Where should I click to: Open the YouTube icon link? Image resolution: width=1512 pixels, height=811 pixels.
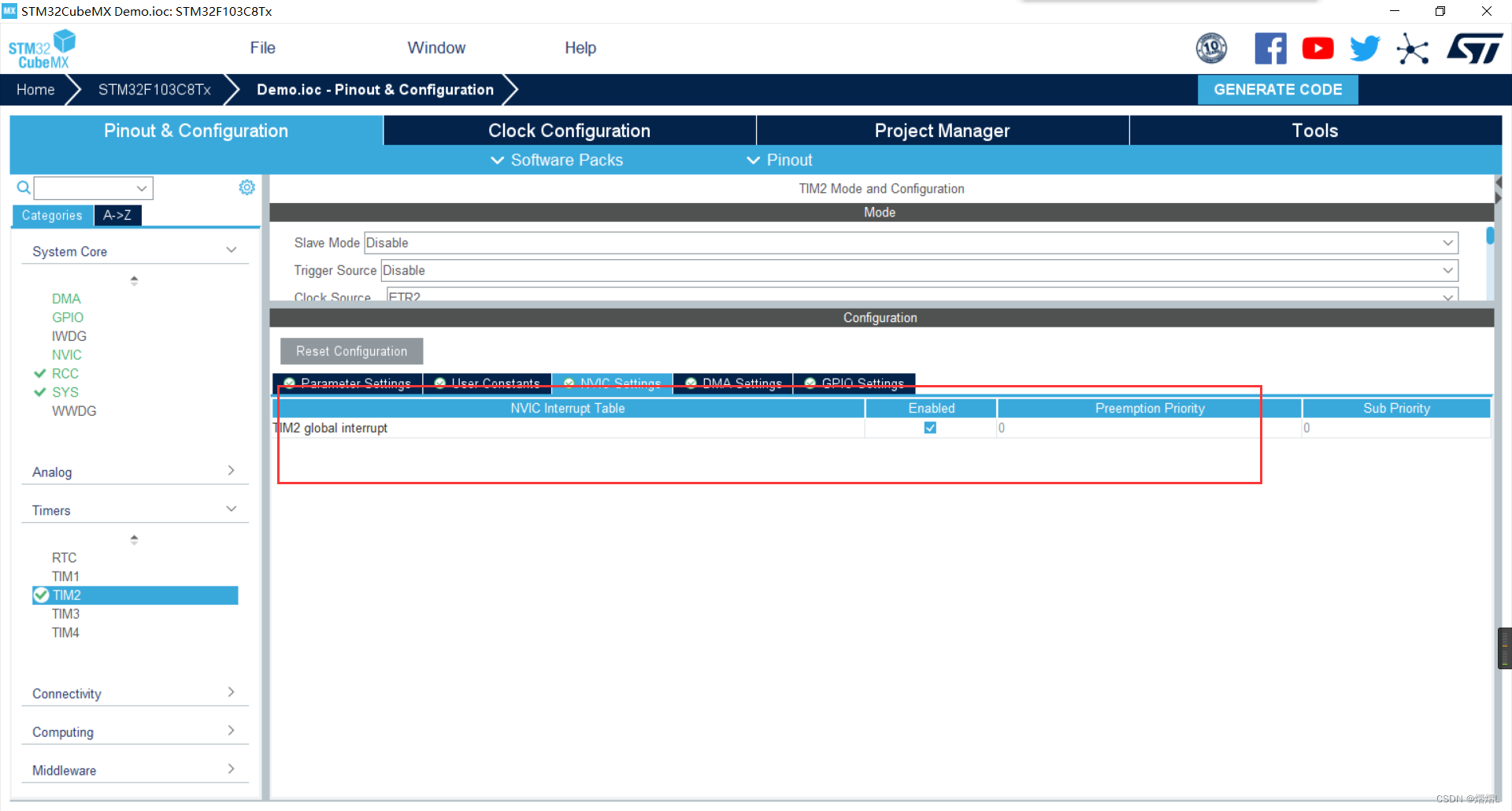tap(1317, 48)
